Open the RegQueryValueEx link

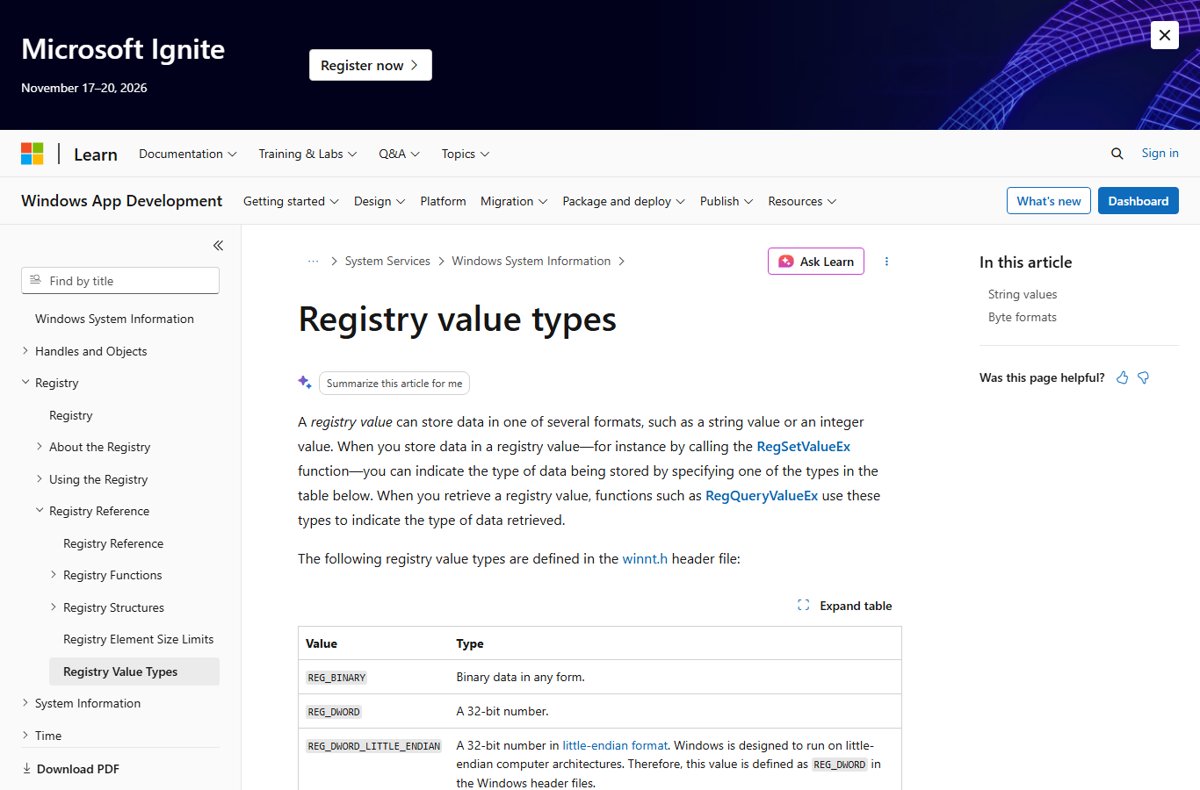pyautogui.click(x=761, y=495)
